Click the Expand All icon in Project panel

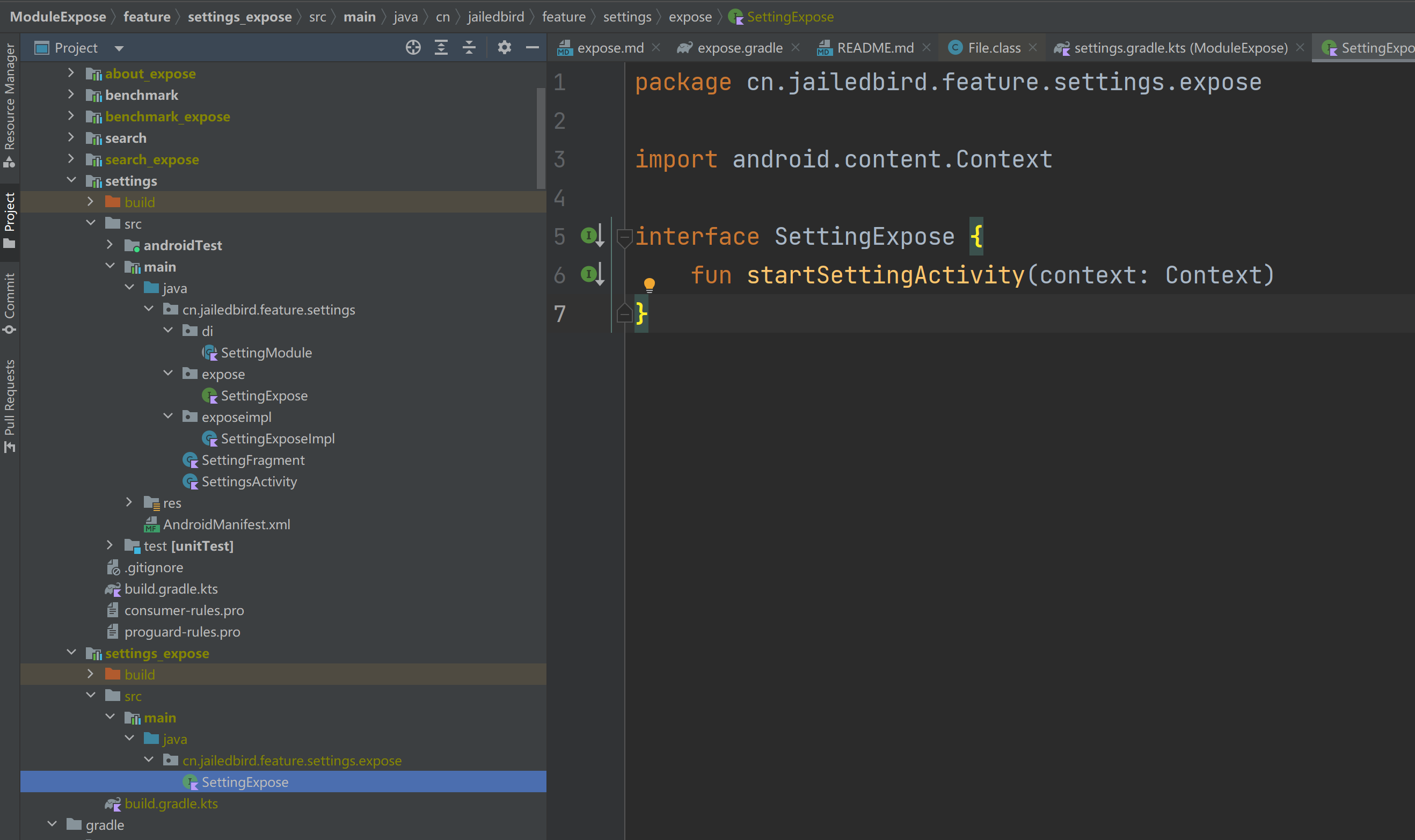(x=441, y=48)
